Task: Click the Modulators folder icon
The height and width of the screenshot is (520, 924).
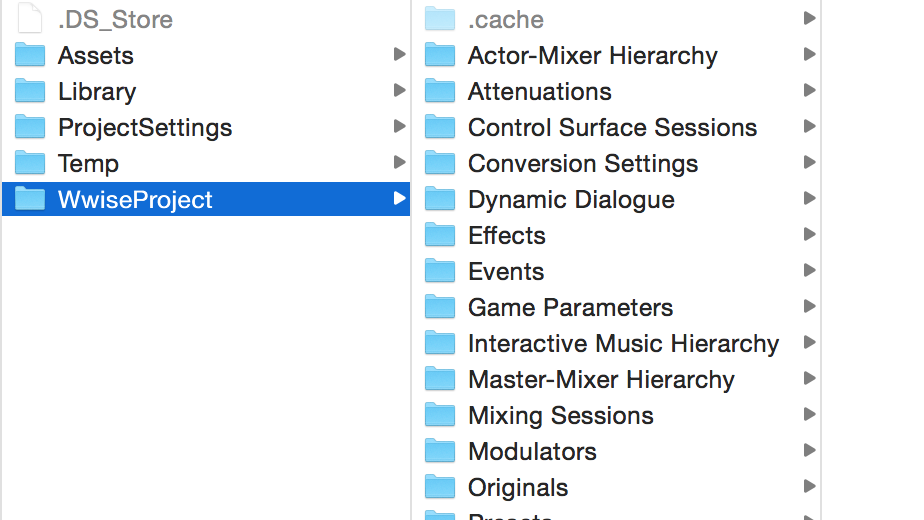Action: coord(440,450)
